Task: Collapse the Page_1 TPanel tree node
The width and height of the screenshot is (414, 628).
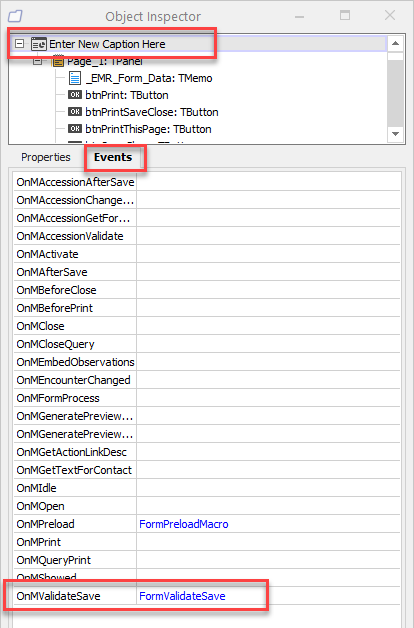Action: click(x=37, y=61)
